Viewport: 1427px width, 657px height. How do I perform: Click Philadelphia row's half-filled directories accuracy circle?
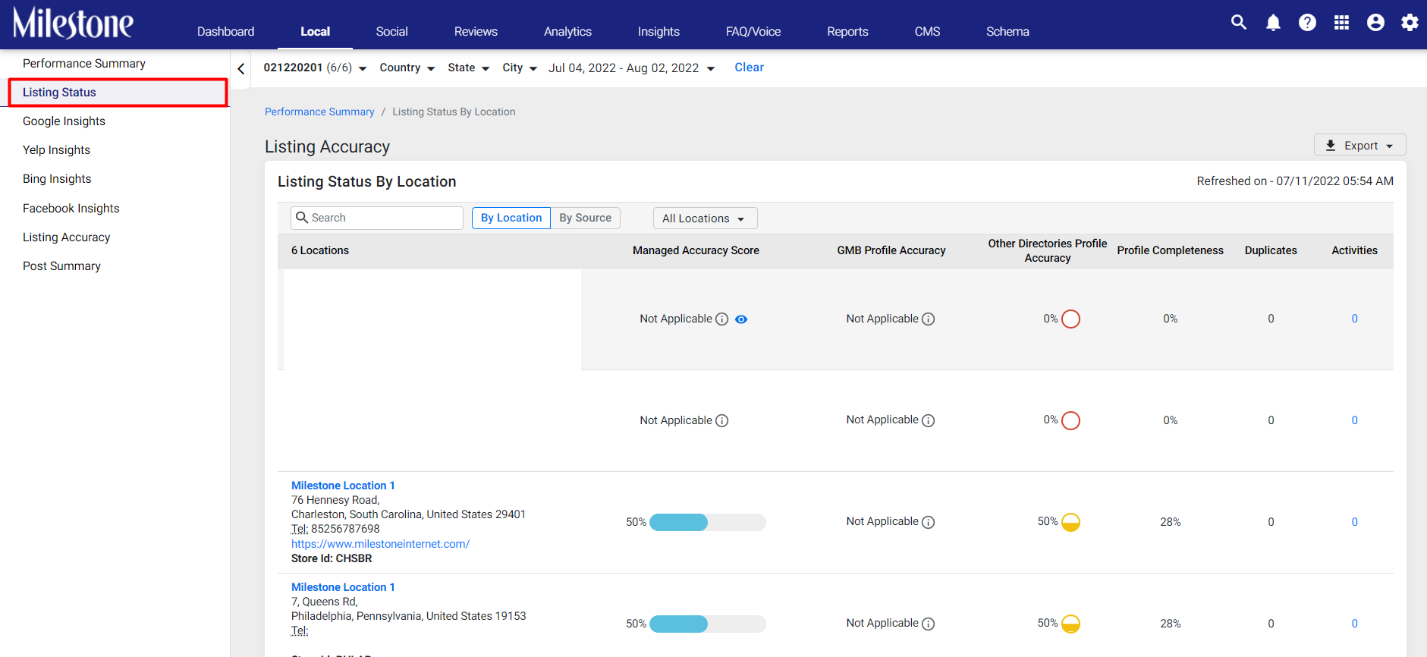click(1070, 624)
